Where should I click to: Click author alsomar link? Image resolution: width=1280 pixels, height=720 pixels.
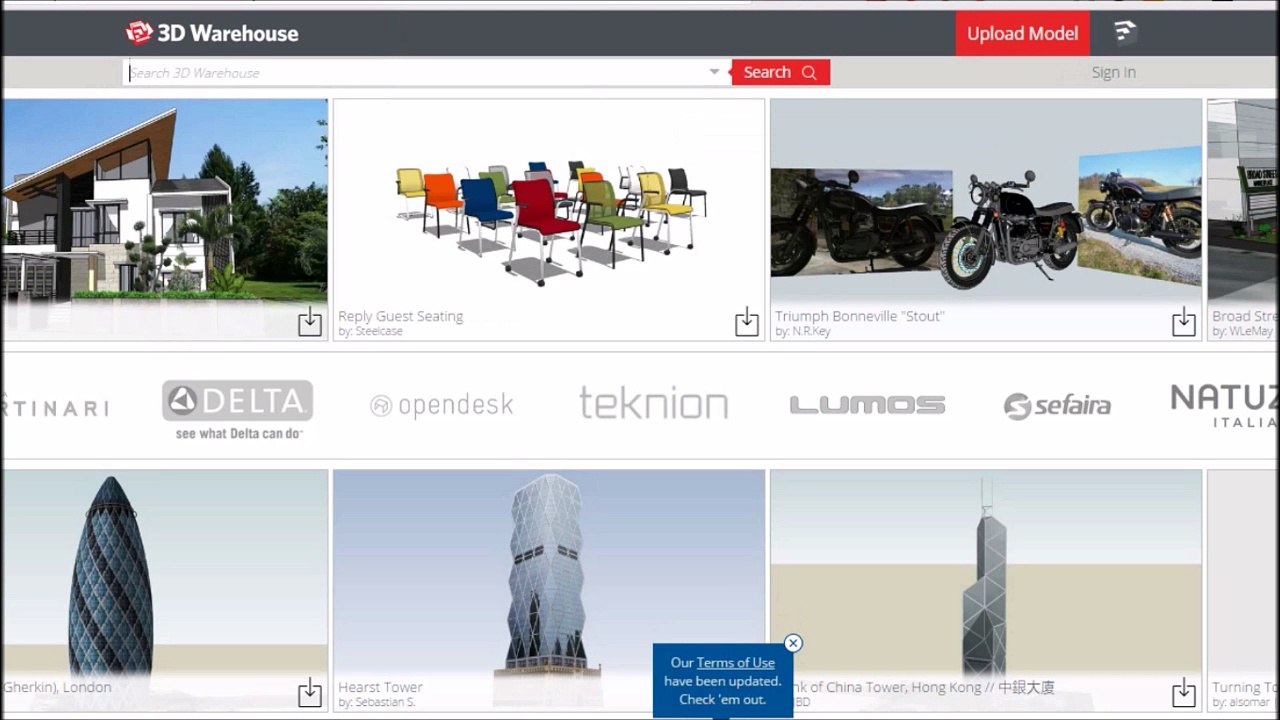[1251, 703]
